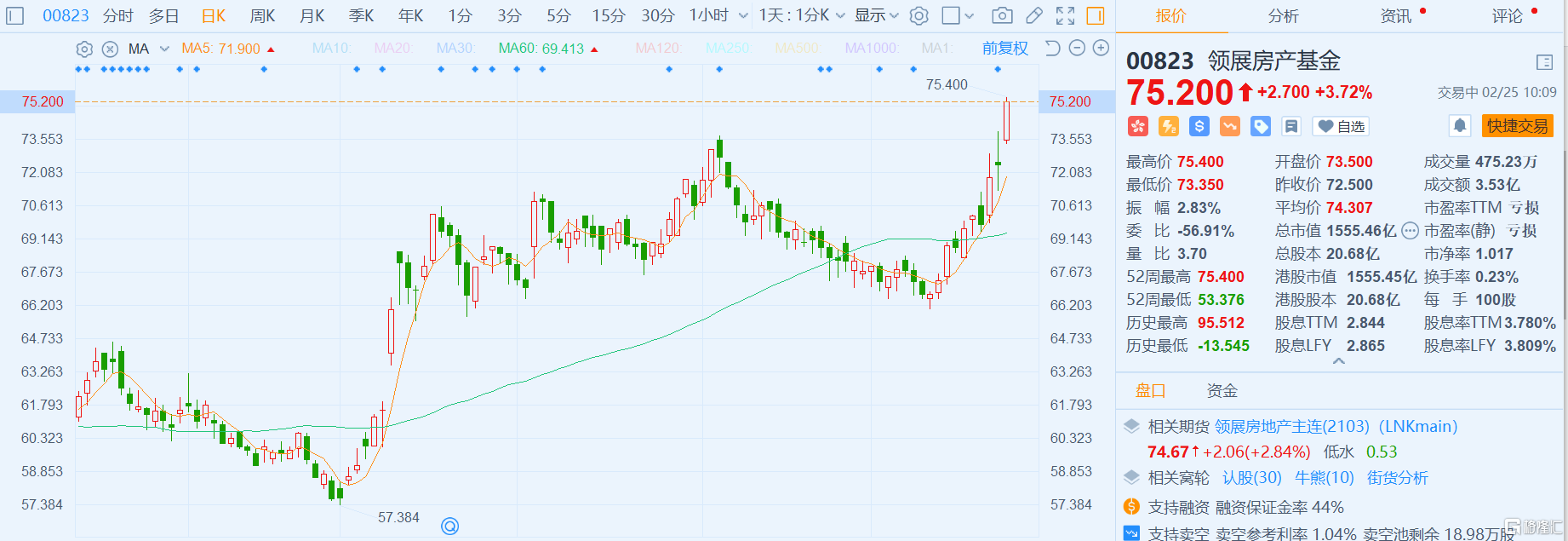Toggle 自选 watchlist heart button
The height and width of the screenshot is (541, 1568).
tap(1341, 127)
